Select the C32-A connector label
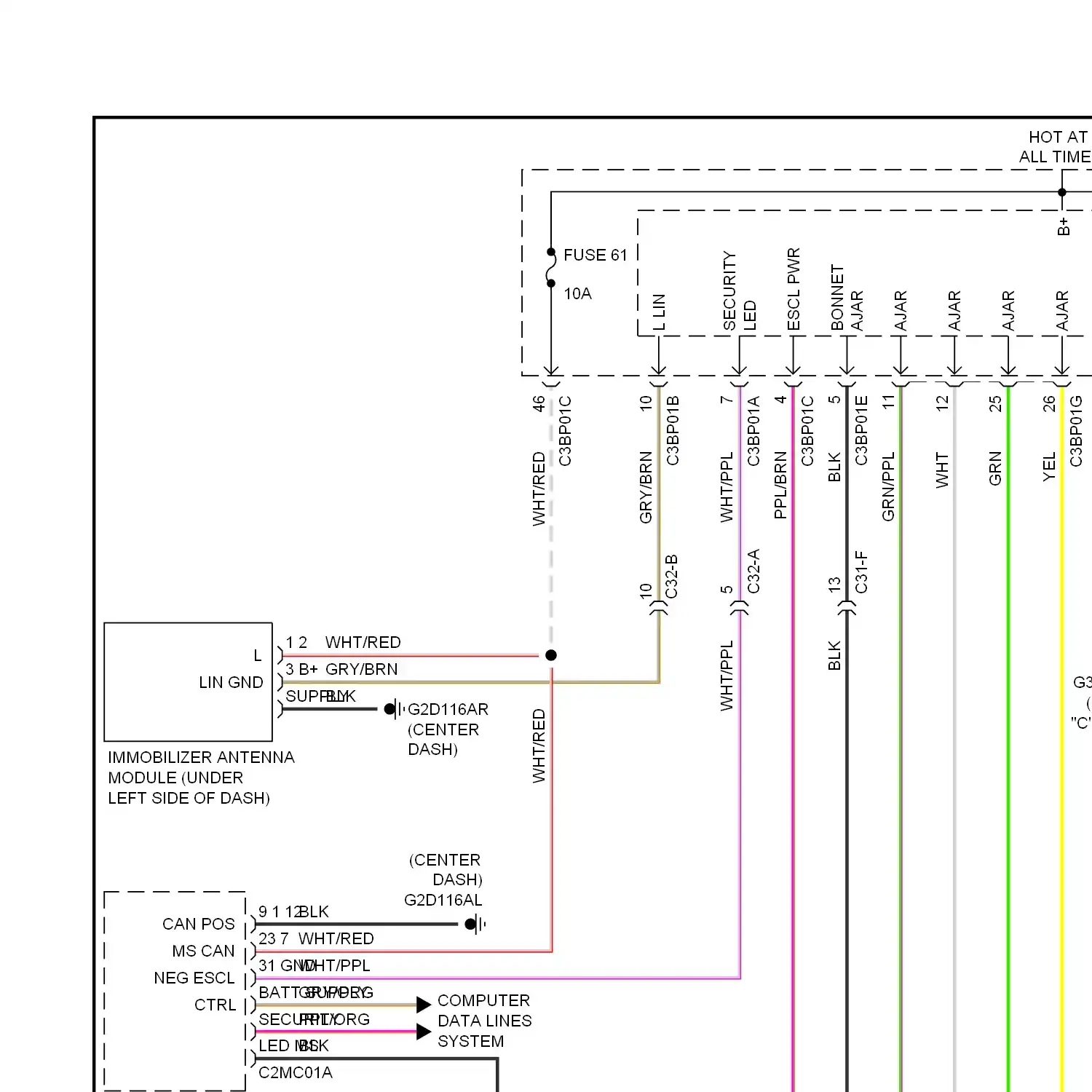This screenshot has width=1092, height=1092. pos(753,571)
